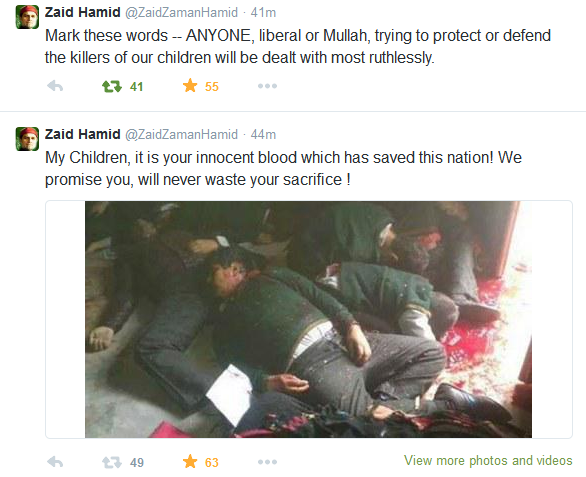Open the Zaid Hamid name on 44m tweet
Image resolution: width=586 pixels, height=477 pixels.
click(83, 134)
